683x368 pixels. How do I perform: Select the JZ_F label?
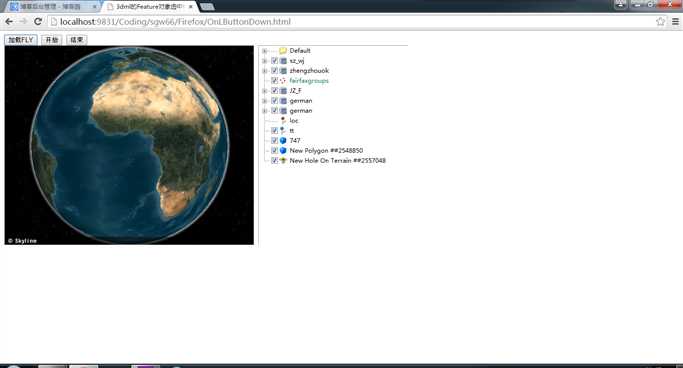pyautogui.click(x=295, y=91)
